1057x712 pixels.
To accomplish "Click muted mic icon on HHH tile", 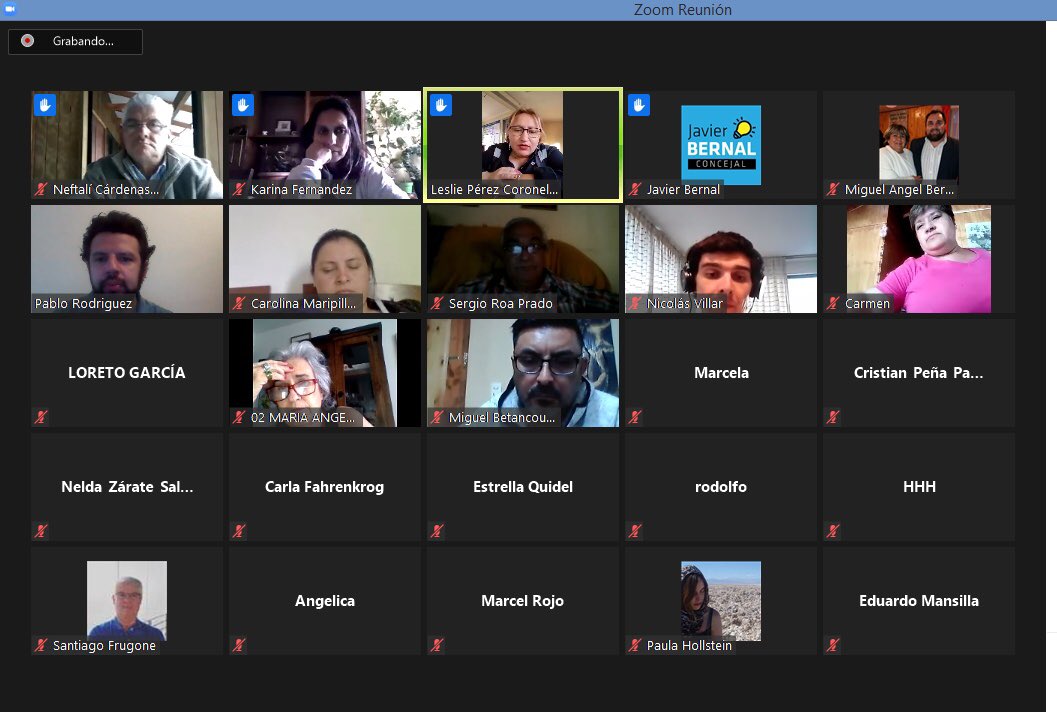I will (x=833, y=531).
